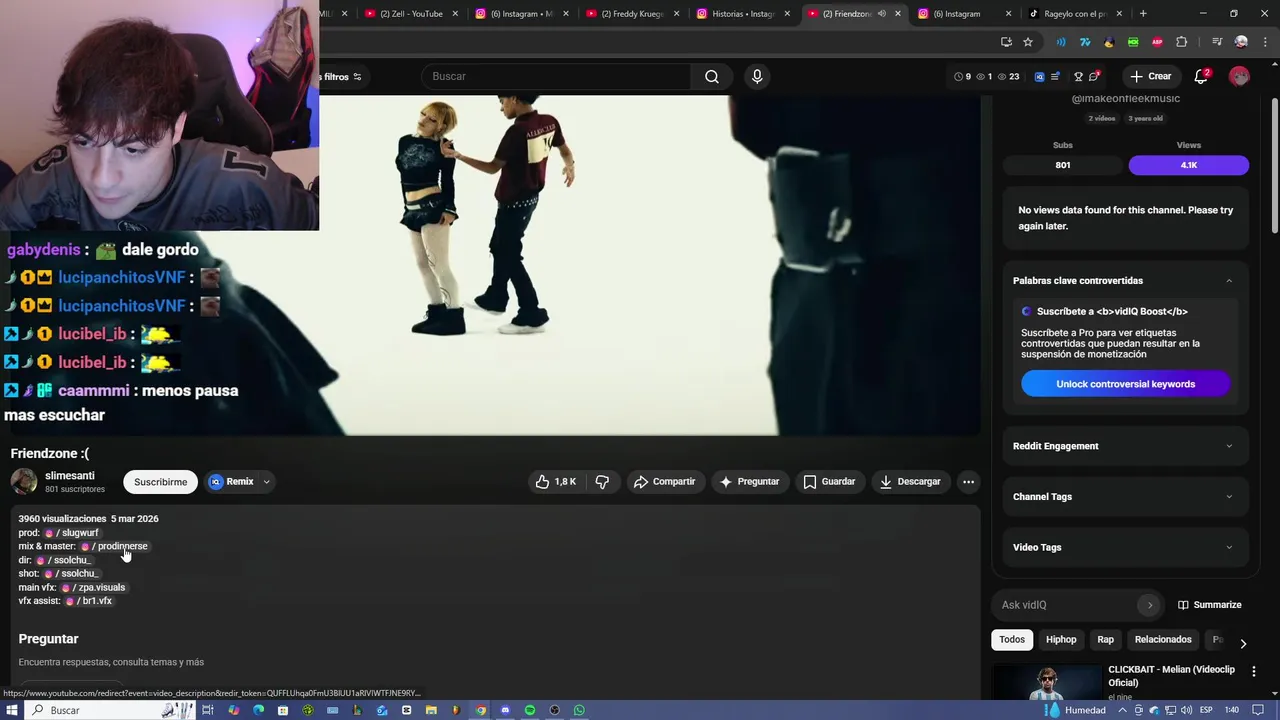Click Unlock controversial keywords button

(1125, 384)
